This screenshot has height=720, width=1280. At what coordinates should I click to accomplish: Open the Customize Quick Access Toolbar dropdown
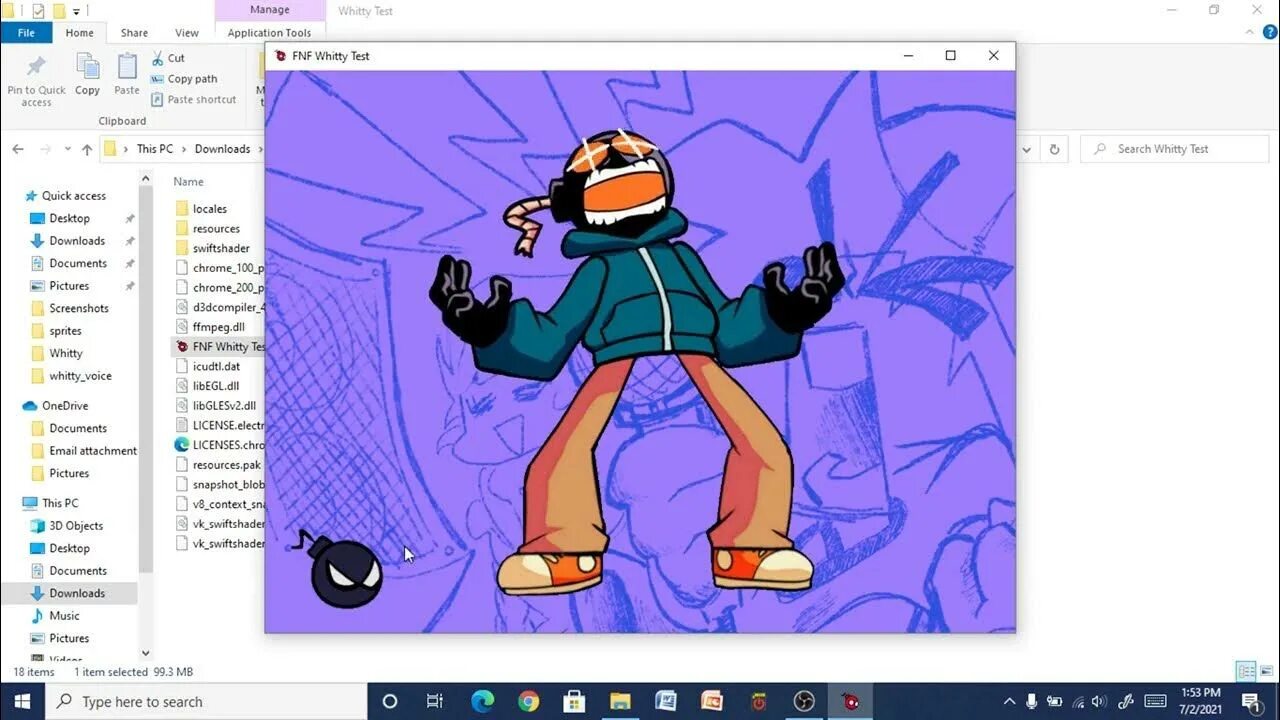pyautogui.click(x=77, y=12)
